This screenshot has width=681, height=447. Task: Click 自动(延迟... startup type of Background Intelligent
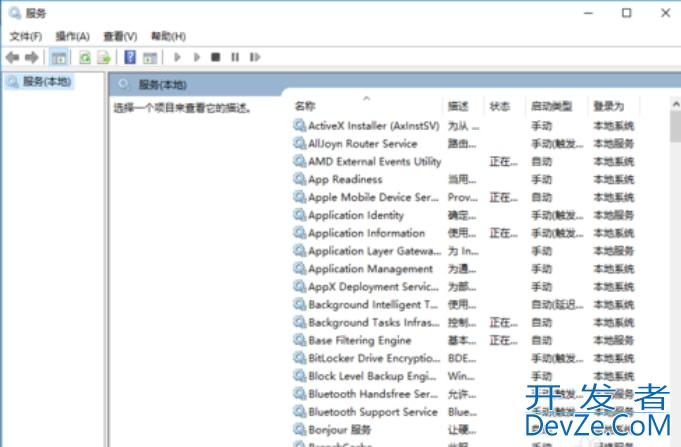557,305
